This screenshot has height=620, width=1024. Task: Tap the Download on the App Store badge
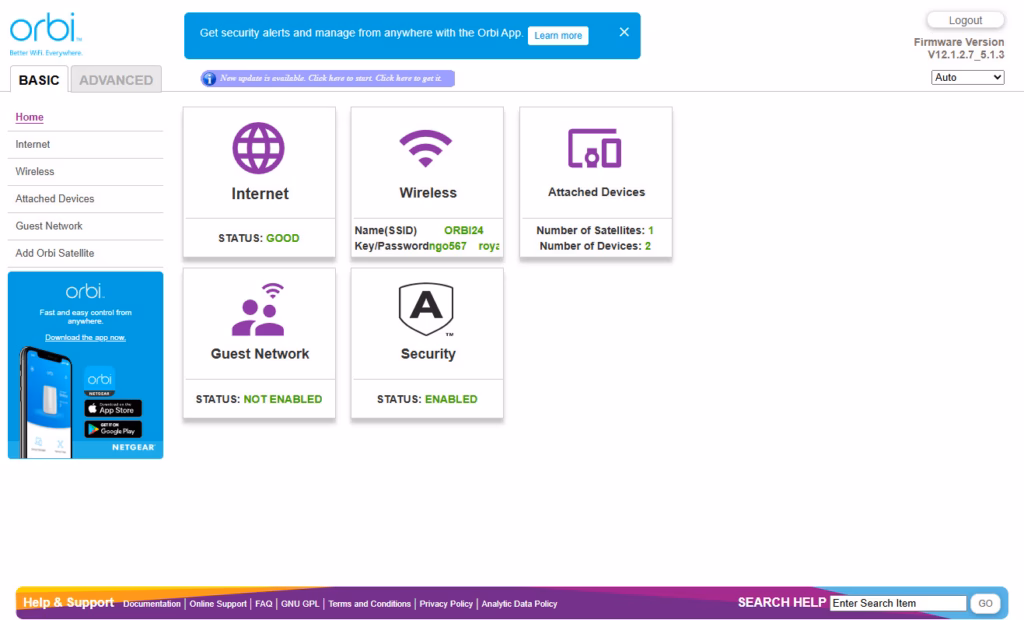(112, 408)
